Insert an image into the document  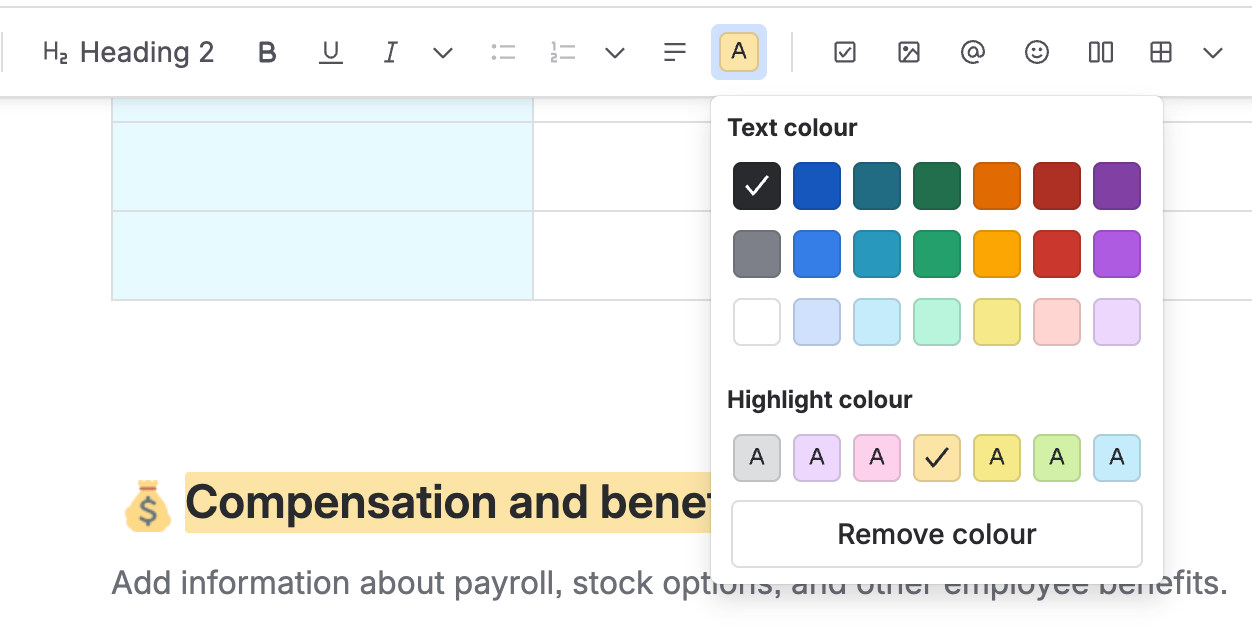[x=908, y=52]
